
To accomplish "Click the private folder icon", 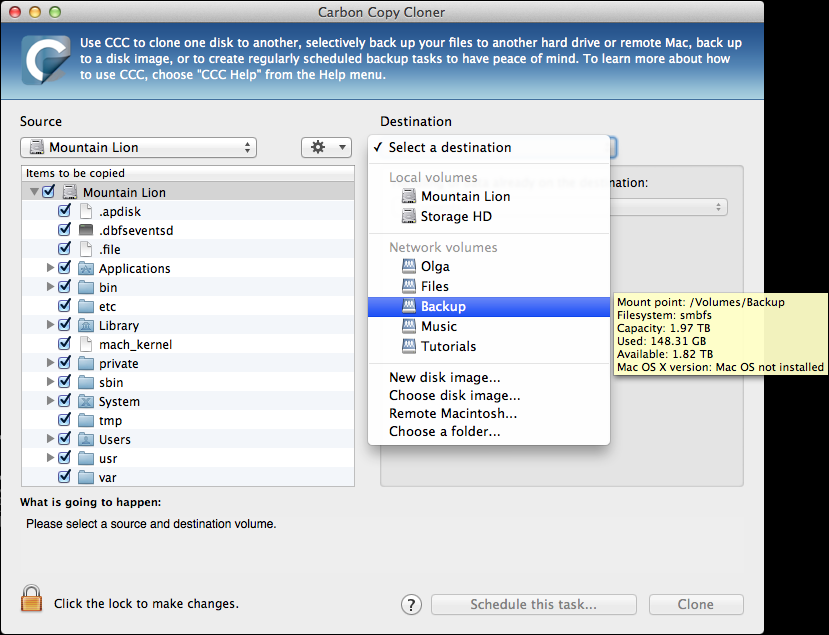I will point(86,363).
